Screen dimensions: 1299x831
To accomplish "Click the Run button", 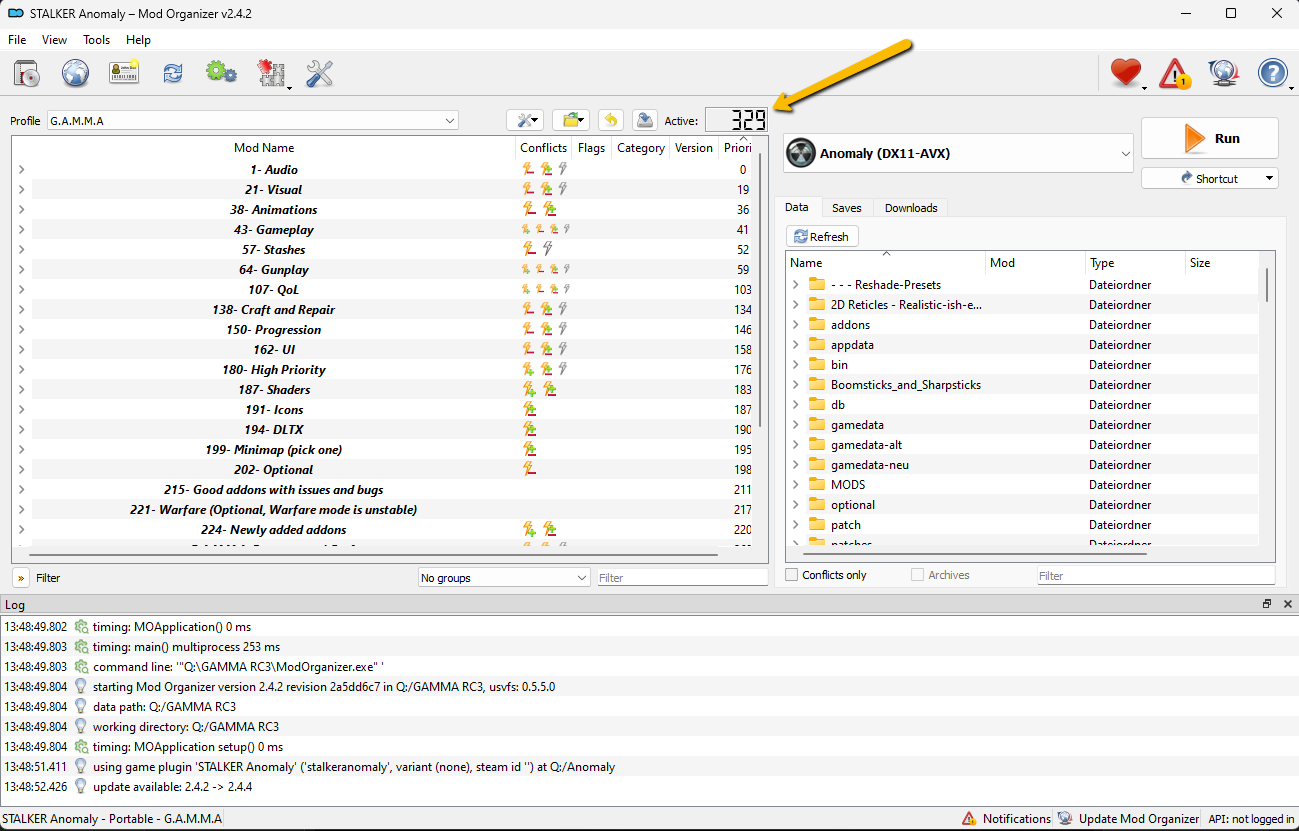I will (x=1210, y=138).
